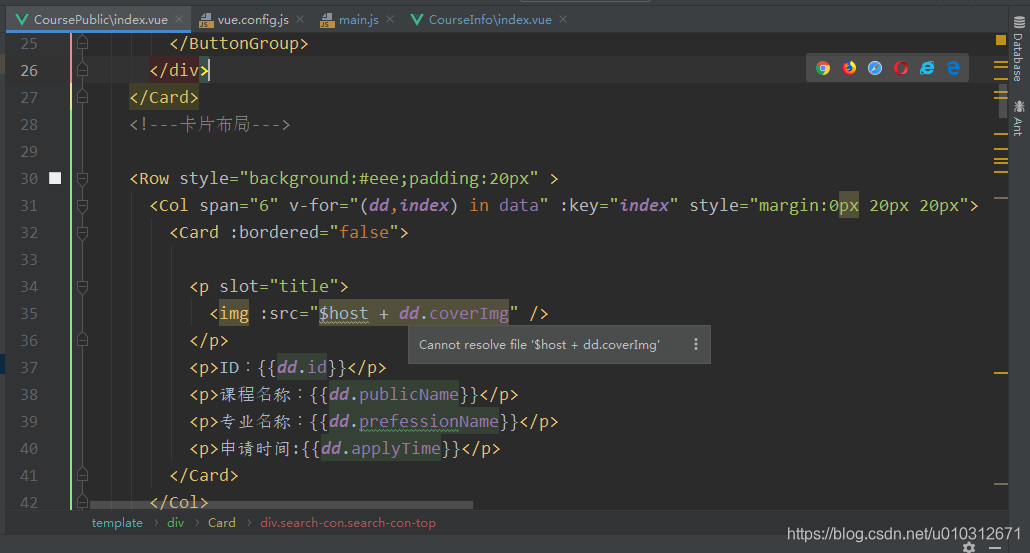The width and height of the screenshot is (1030, 553).
Task: Select the div.search-con.search-con-top breadcrumb
Action: [x=347, y=523]
